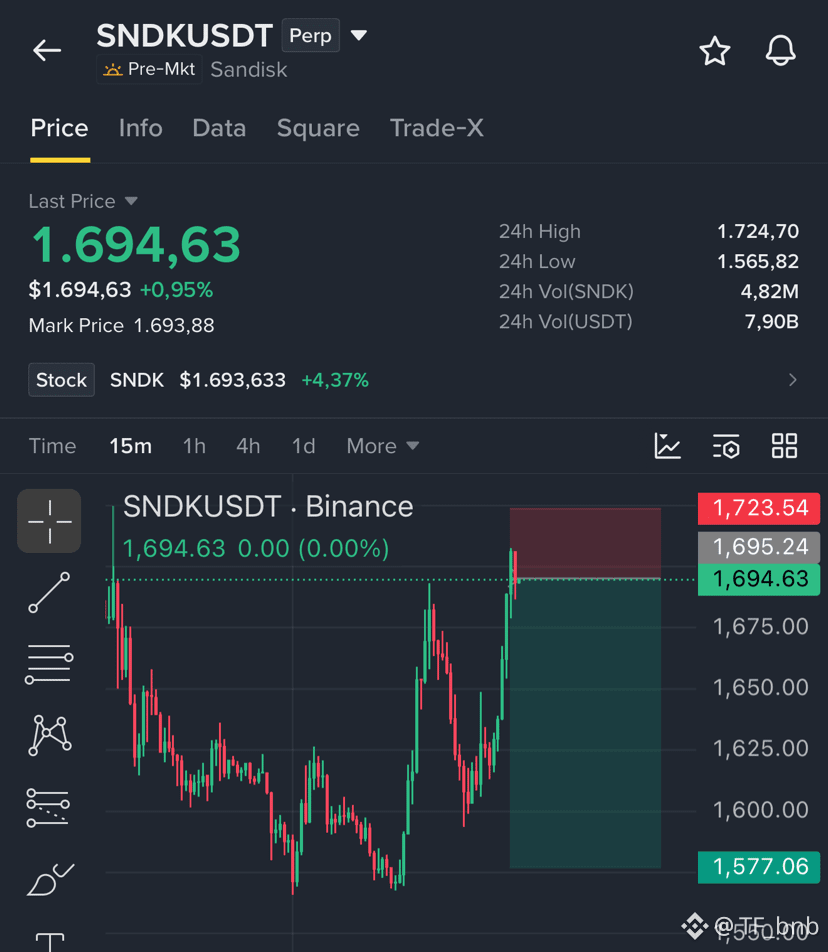Select the Fibonacci retracement tool
The height and width of the screenshot is (952, 828).
48,808
